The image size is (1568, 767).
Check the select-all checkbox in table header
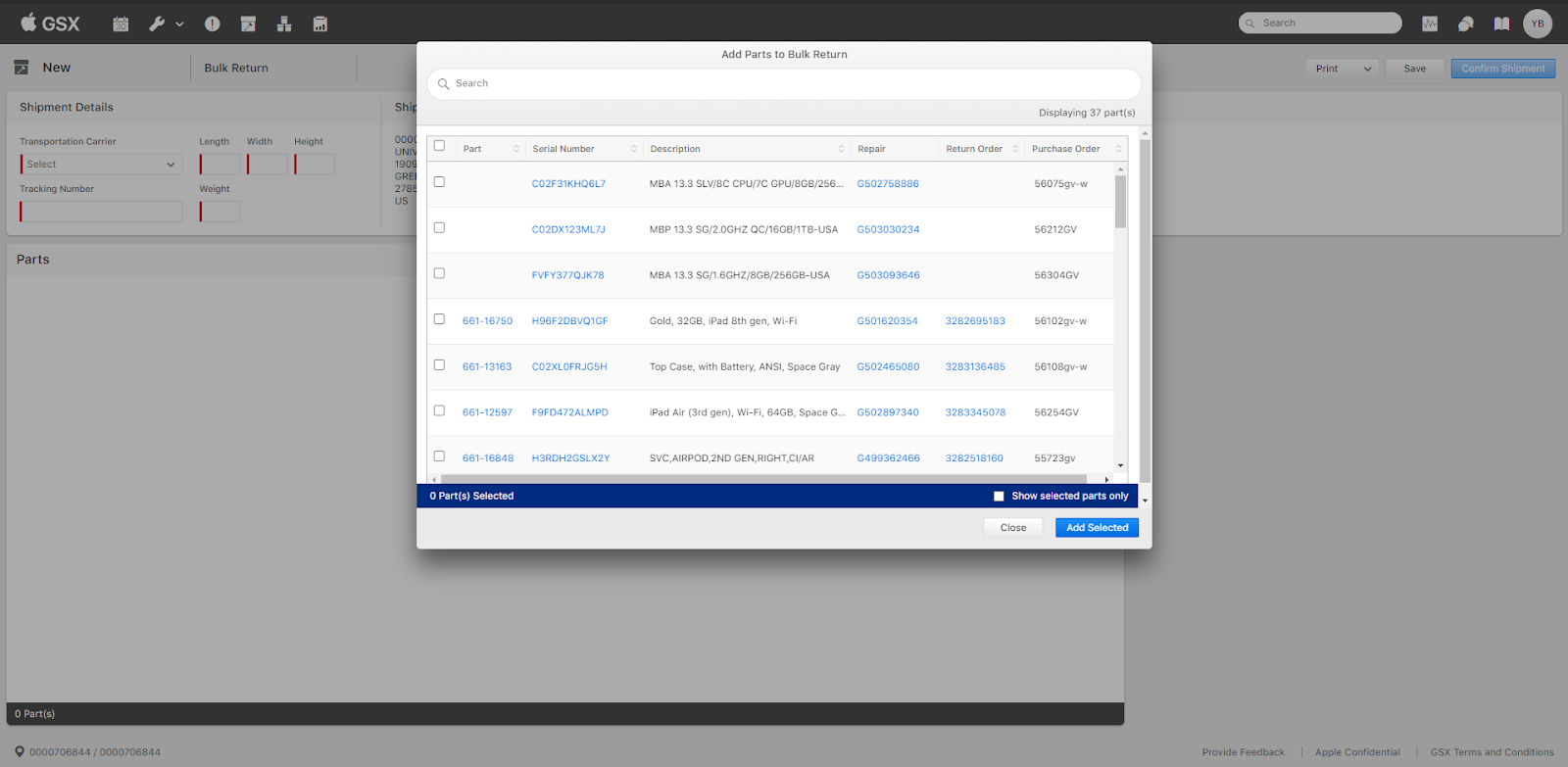click(x=439, y=146)
